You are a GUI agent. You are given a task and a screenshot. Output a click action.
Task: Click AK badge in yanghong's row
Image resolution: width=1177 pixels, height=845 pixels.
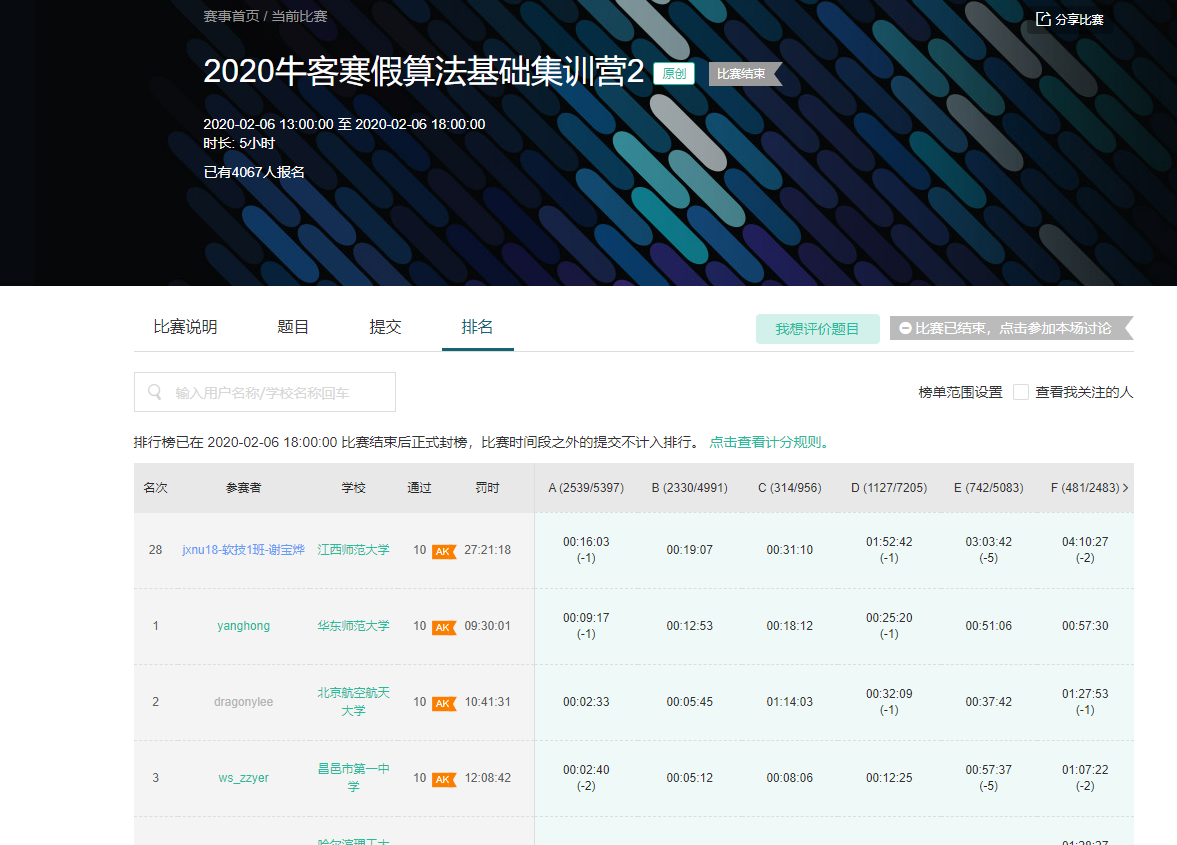[x=444, y=627]
